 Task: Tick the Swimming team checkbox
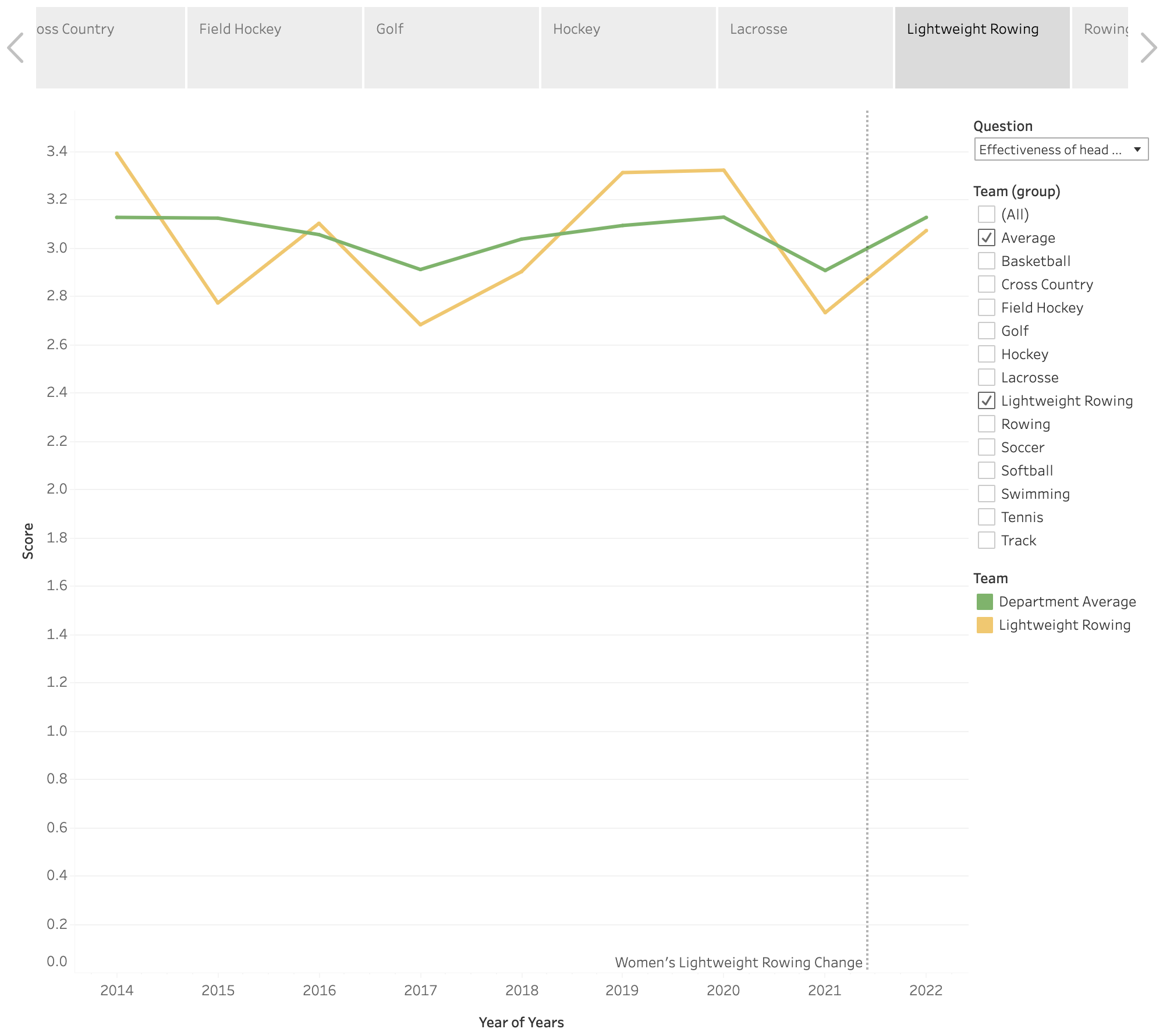pos(986,494)
